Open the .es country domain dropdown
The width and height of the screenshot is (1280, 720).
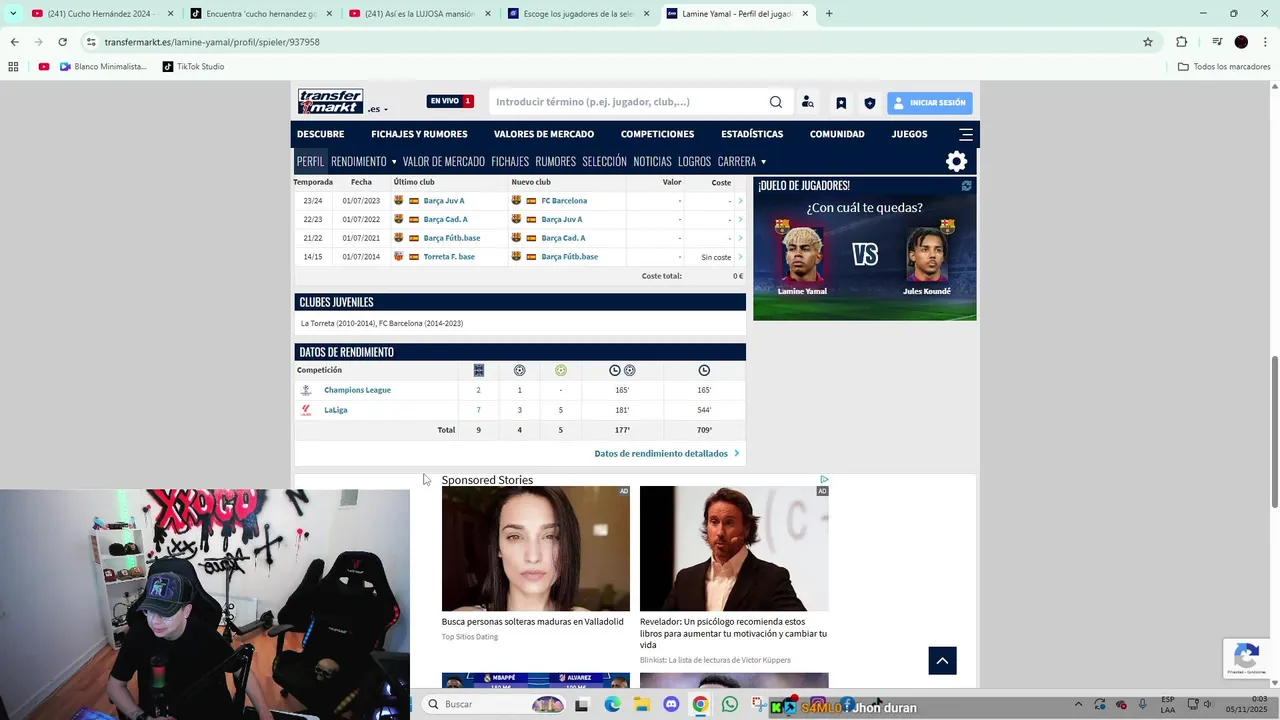[377, 109]
